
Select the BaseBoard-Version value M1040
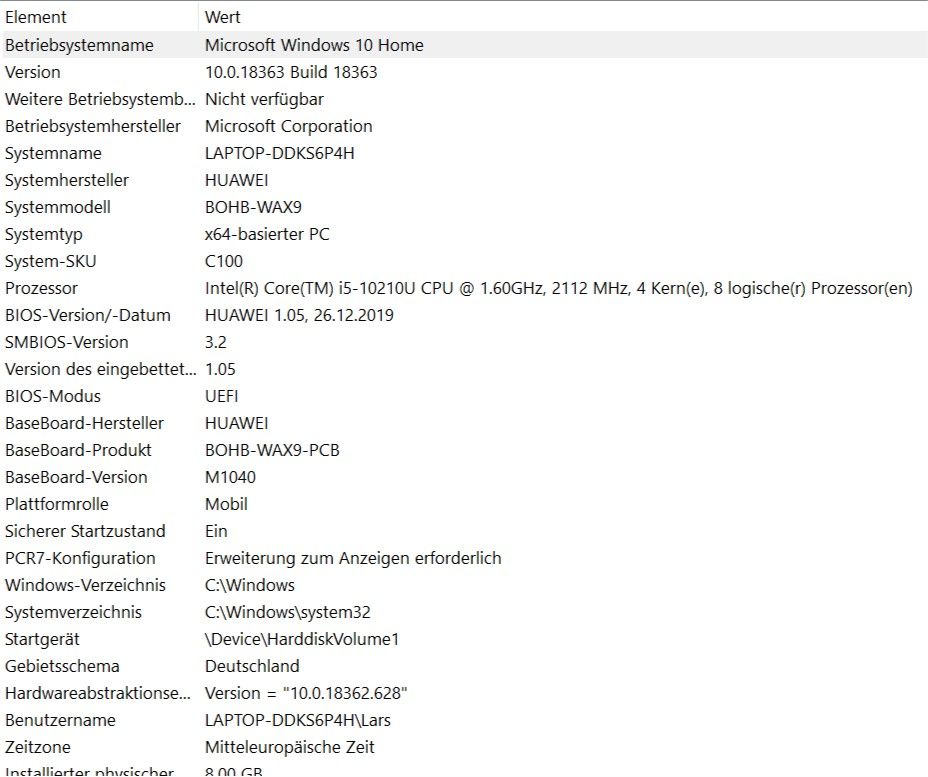(x=230, y=478)
